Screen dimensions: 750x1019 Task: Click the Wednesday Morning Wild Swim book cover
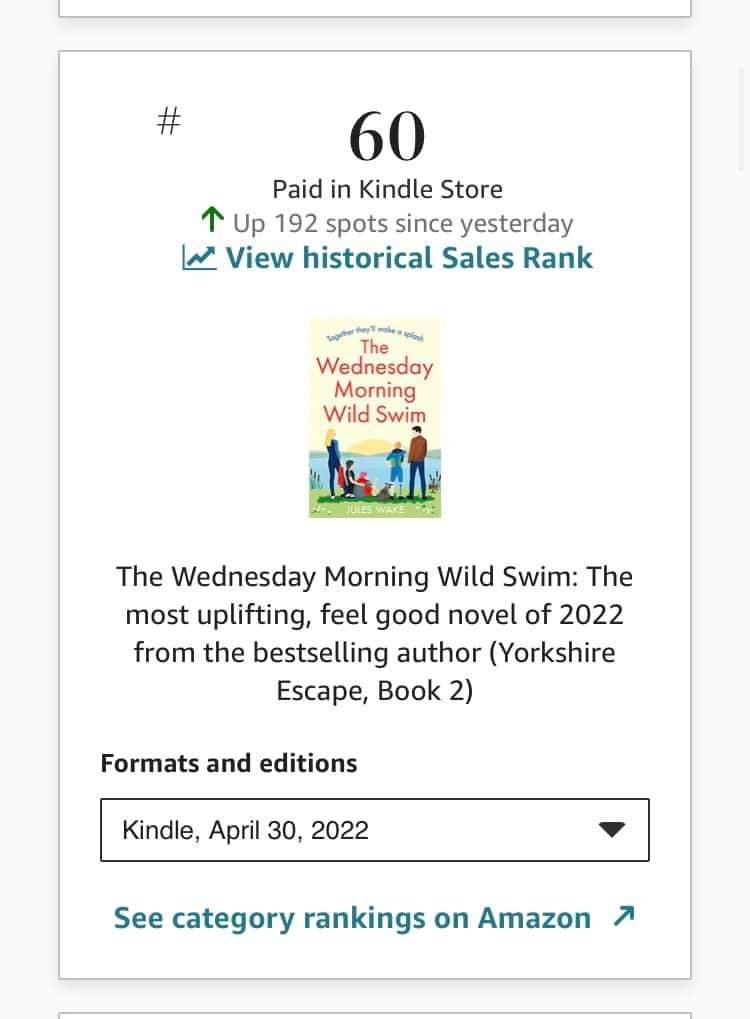pos(375,417)
